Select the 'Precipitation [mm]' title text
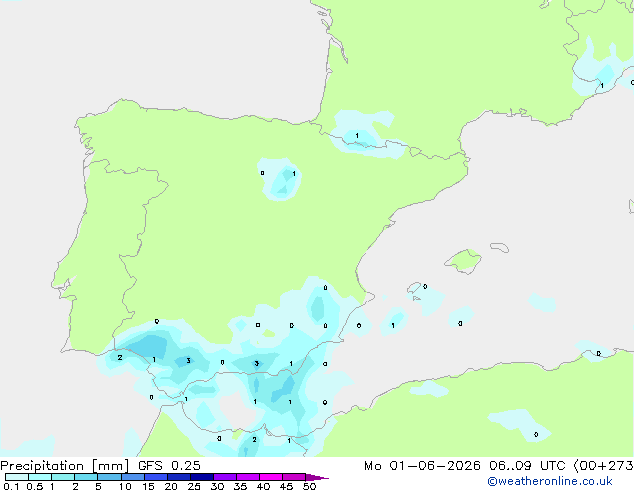The width and height of the screenshot is (634, 490). (64, 466)
